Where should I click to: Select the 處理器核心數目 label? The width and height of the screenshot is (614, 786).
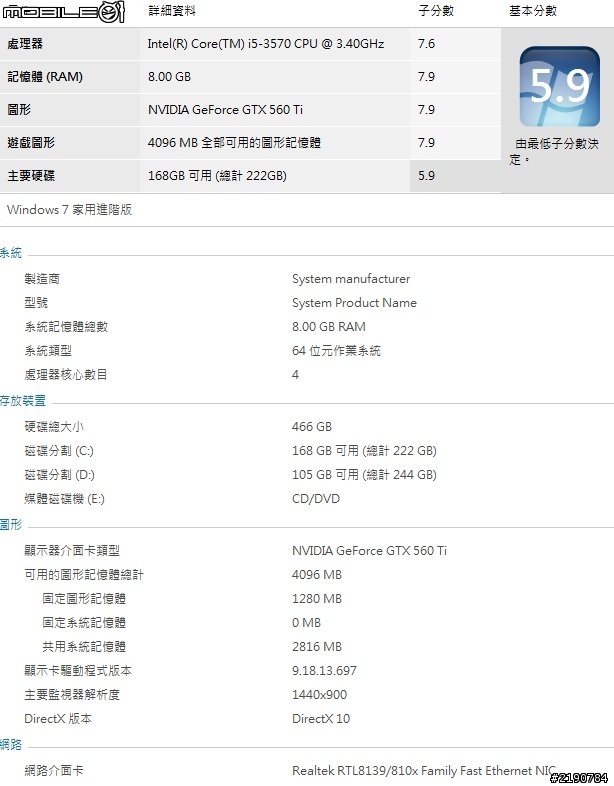click(66, 374)
